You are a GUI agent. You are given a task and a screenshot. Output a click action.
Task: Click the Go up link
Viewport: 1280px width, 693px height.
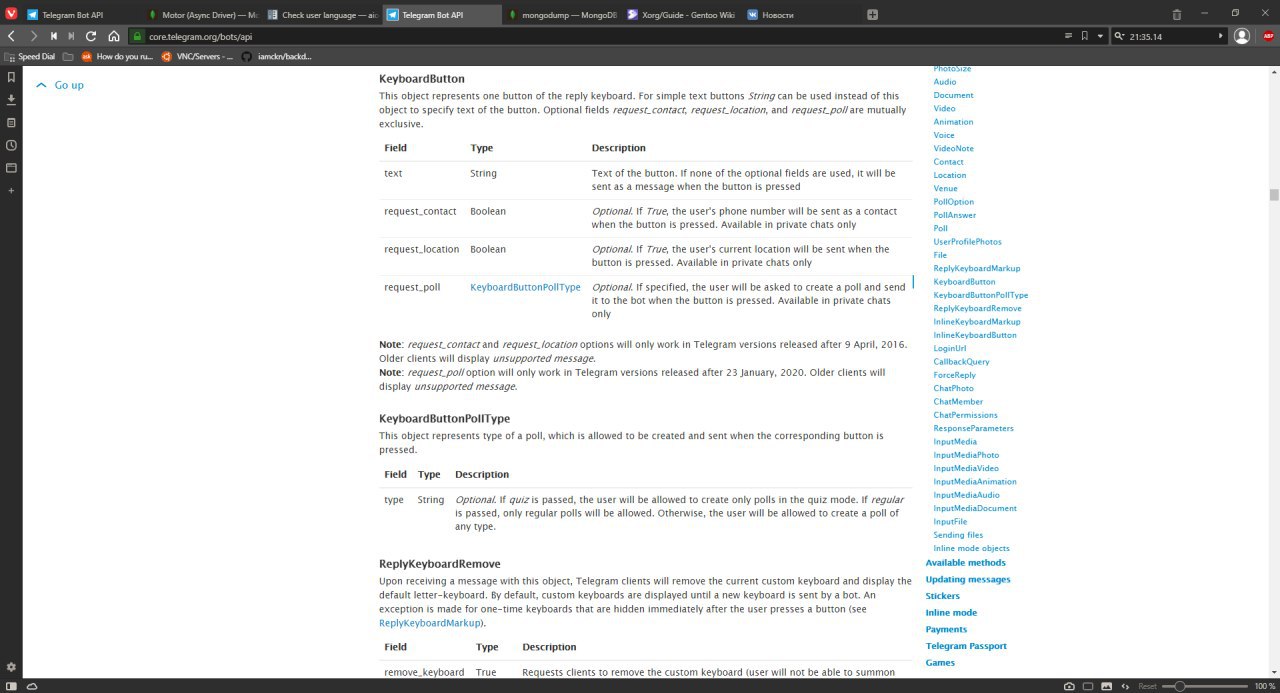(60, 85)
